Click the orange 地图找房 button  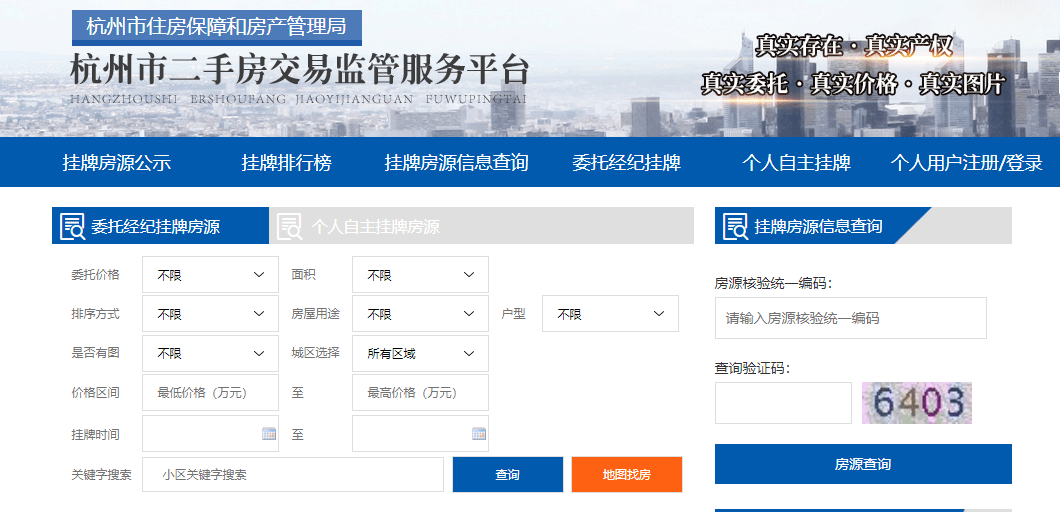(627, 475)
